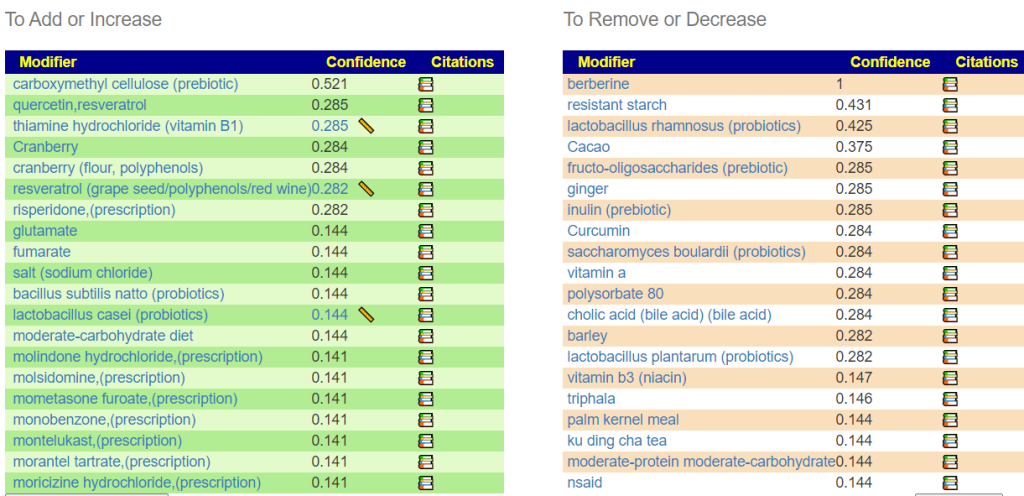Screen dimensions: 1024x496
Task: Click the 0.285 confidence value for thiamine
Action: point(330,126)
